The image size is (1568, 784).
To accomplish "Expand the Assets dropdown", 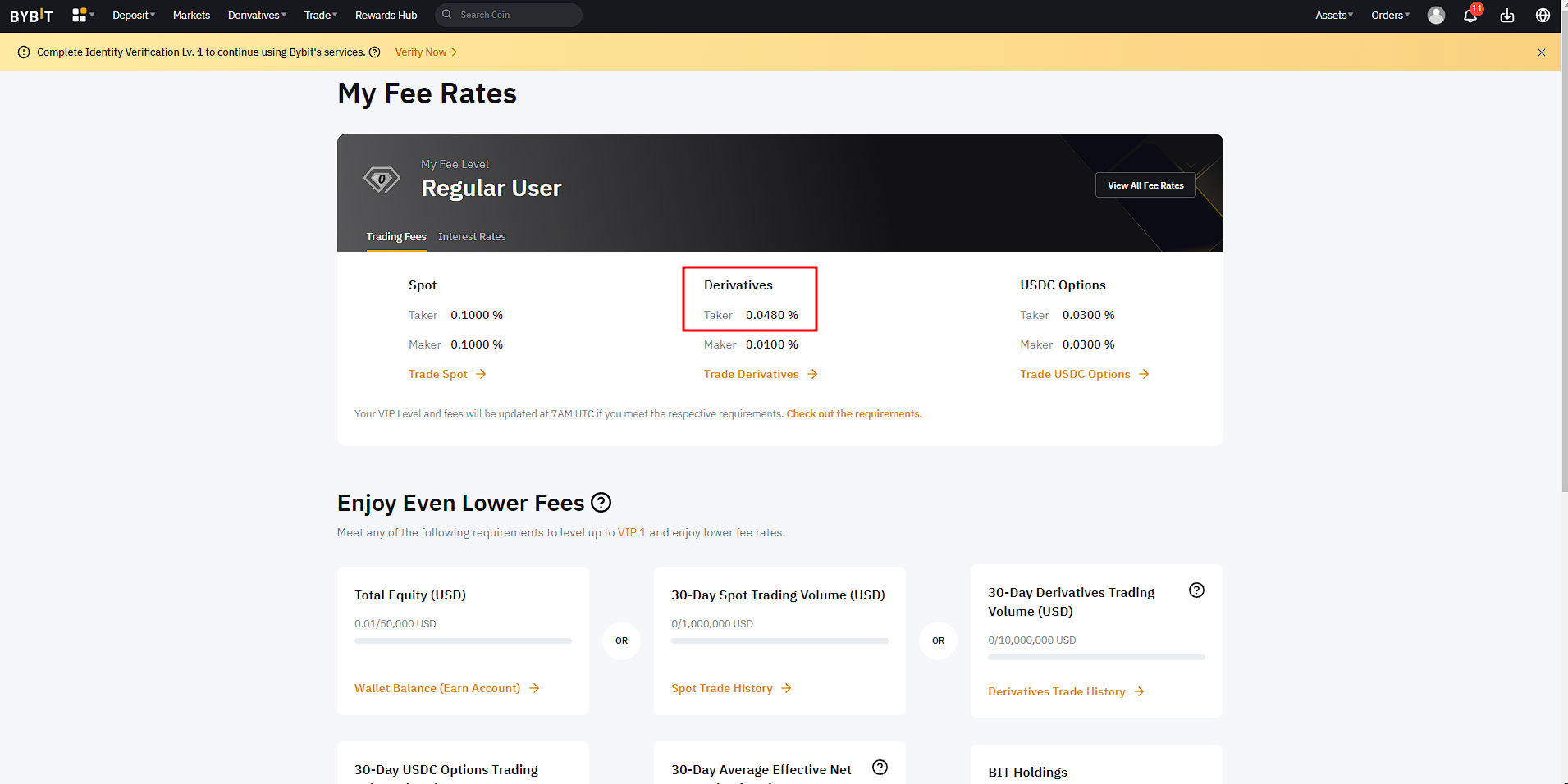I will click(1334, 16).
